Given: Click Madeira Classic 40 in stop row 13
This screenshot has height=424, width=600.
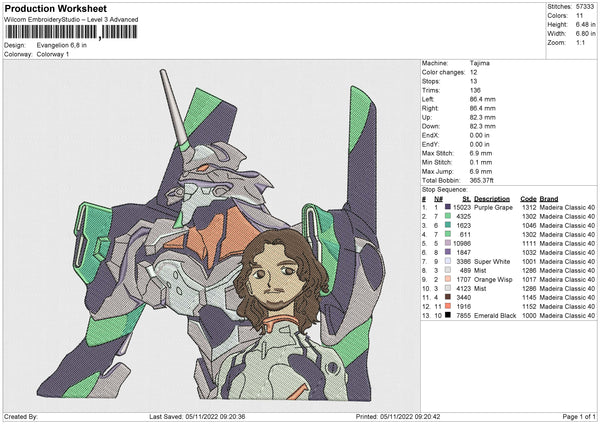Looking at the screenshot, I should point(567,315).
